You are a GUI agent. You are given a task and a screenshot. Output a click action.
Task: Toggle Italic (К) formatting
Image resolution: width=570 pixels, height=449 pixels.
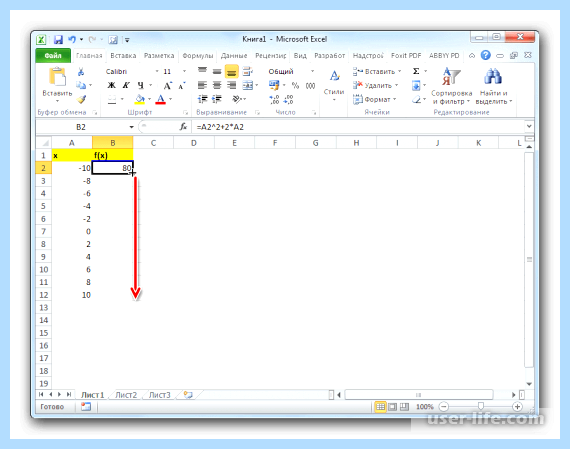coord(126,85)
